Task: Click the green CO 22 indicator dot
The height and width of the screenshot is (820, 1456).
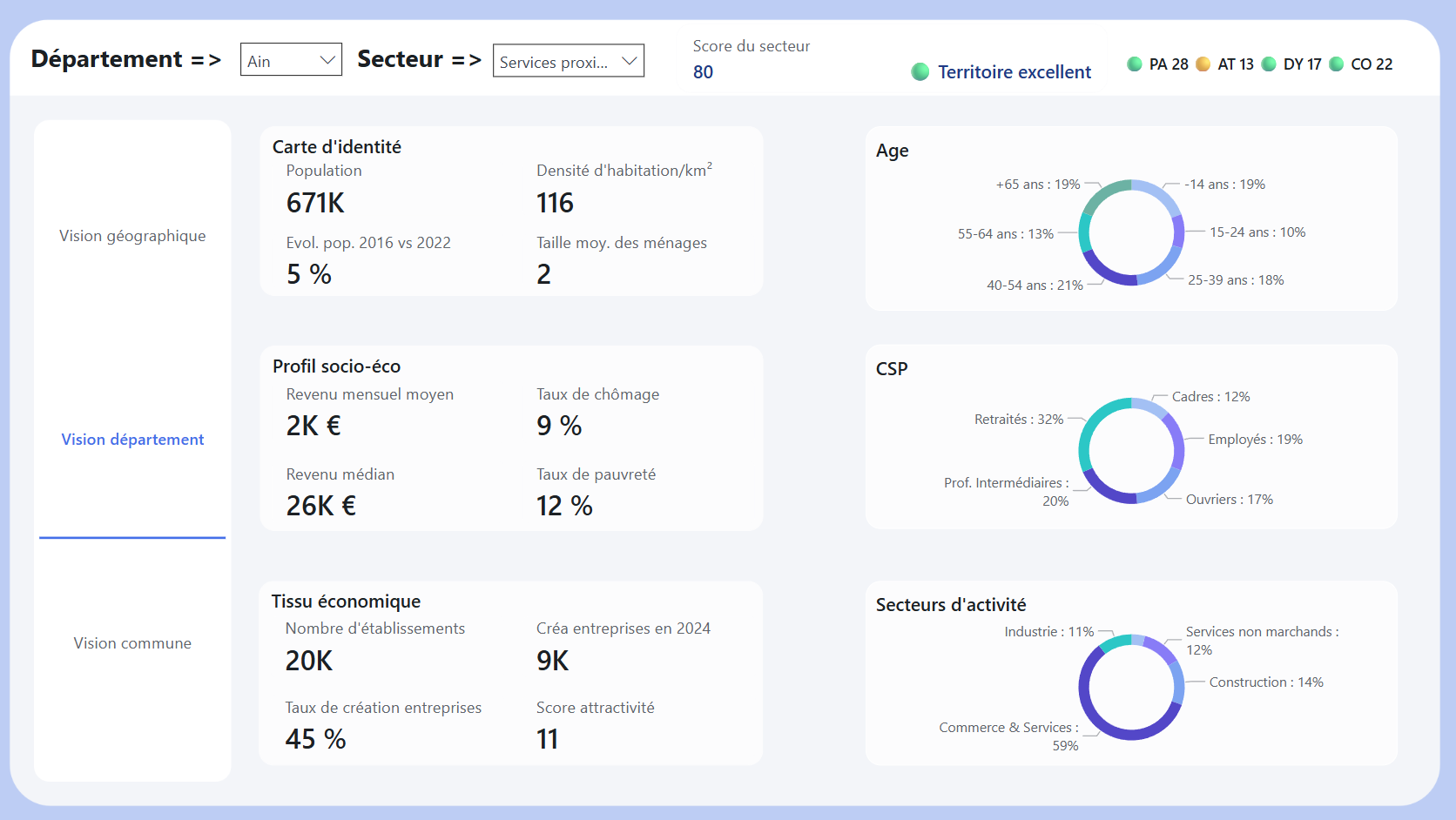Action: (x=1335, y=64)
